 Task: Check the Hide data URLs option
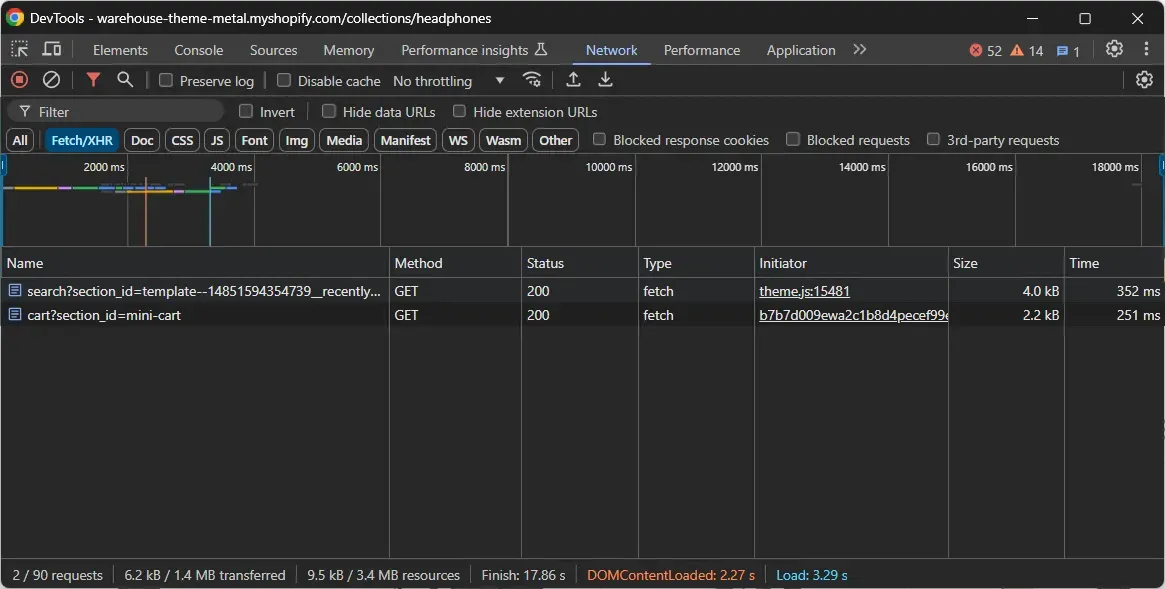click(329, 111)
